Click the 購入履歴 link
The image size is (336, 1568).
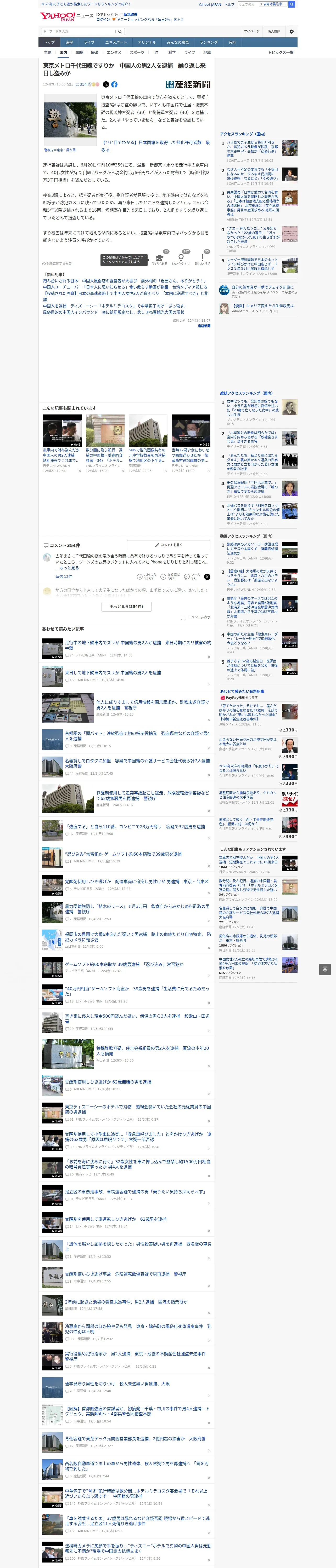click(274, 32)
